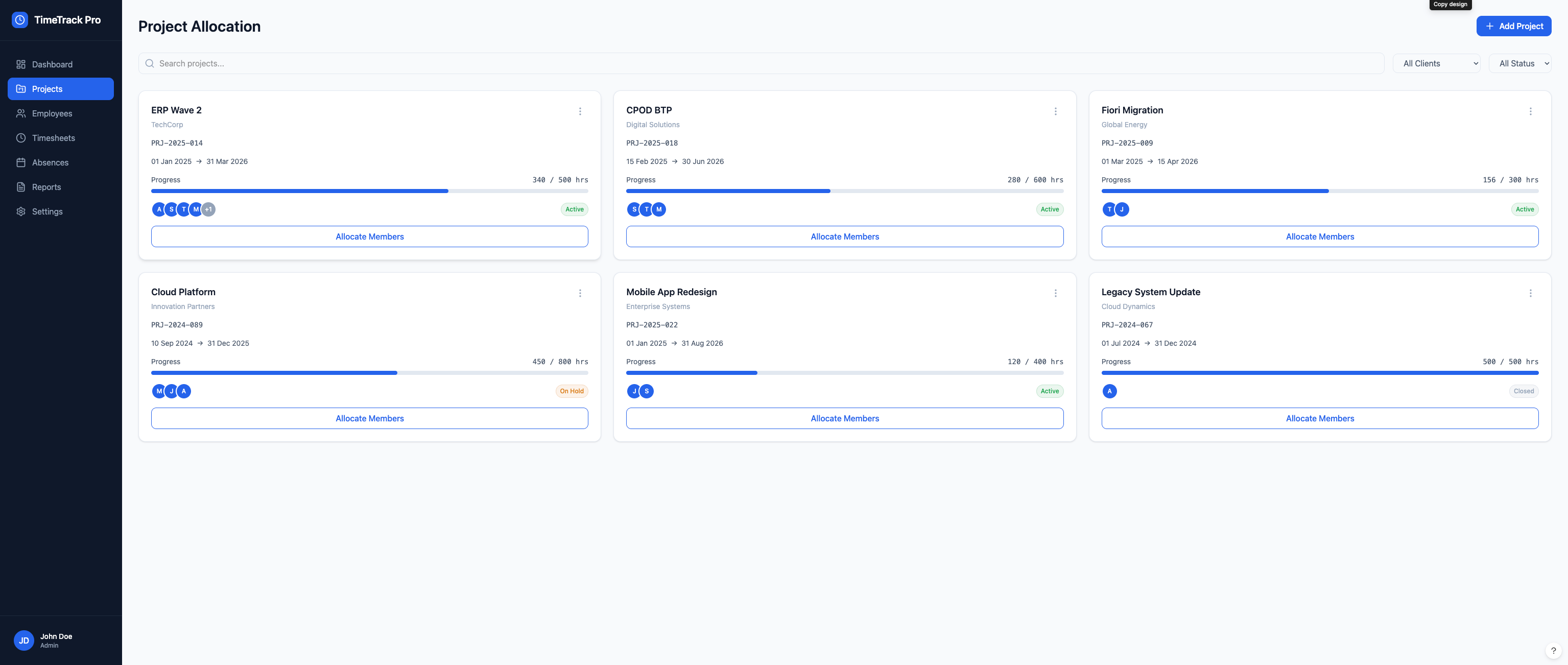Click the CPOD BTP progress bar
Viewport: 1568px width, 665px height.
click(844, 191)
